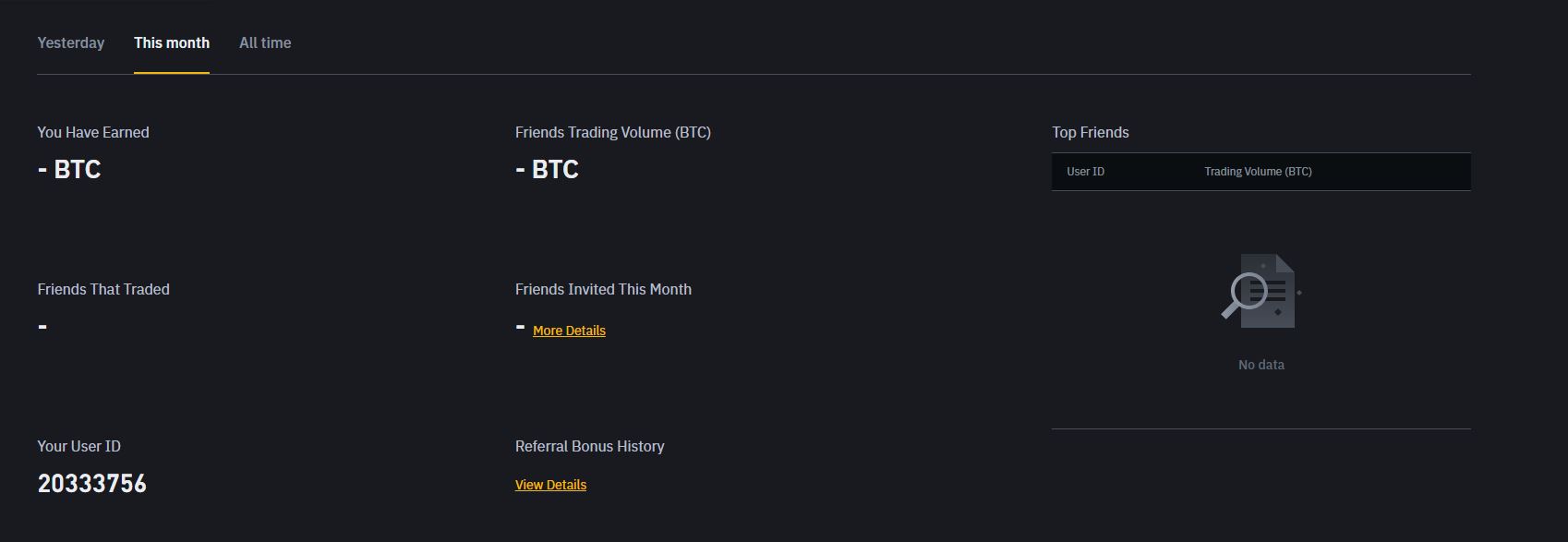Viewport: 1568px width, 542px height.
Task: Click the You Have Earned label
Action: click(x=92, y=132)
